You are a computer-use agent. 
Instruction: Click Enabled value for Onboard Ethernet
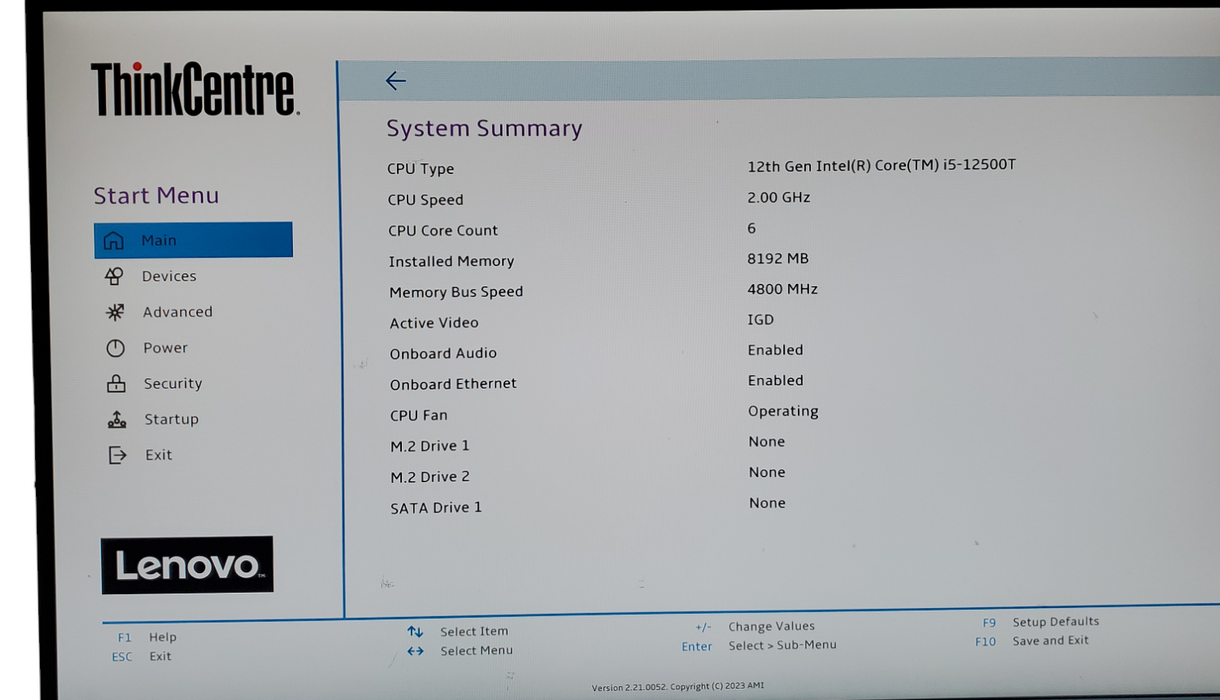click(x=776, y=381)
